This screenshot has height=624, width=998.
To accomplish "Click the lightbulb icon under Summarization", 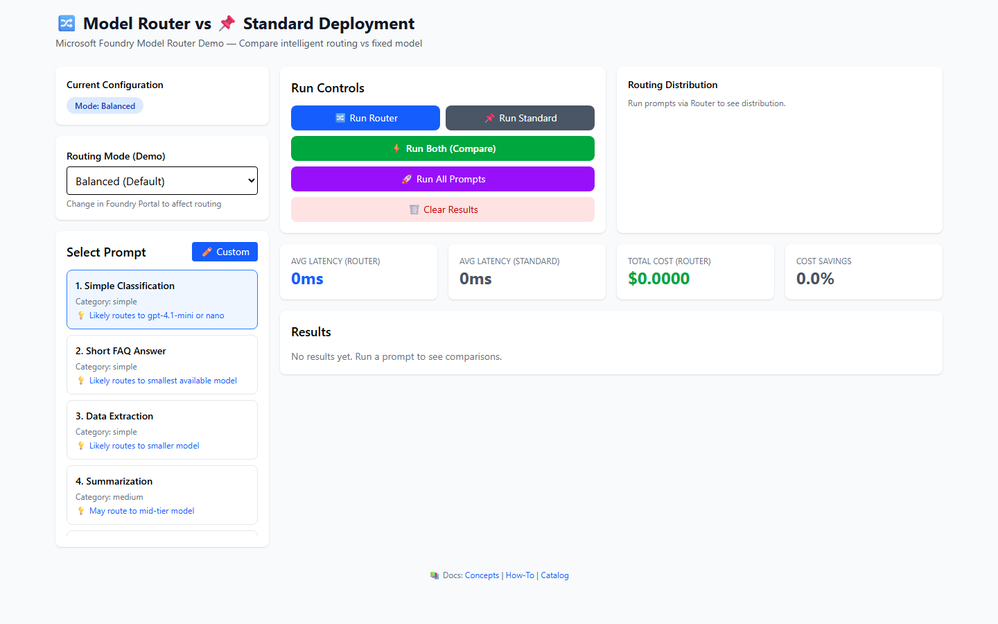I will click(81, 511).
